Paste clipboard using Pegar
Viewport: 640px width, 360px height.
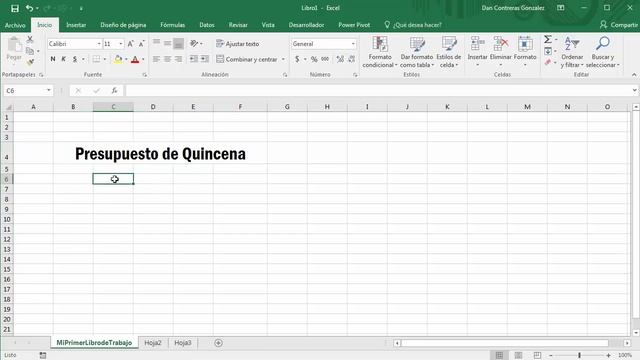click(14, 49)
